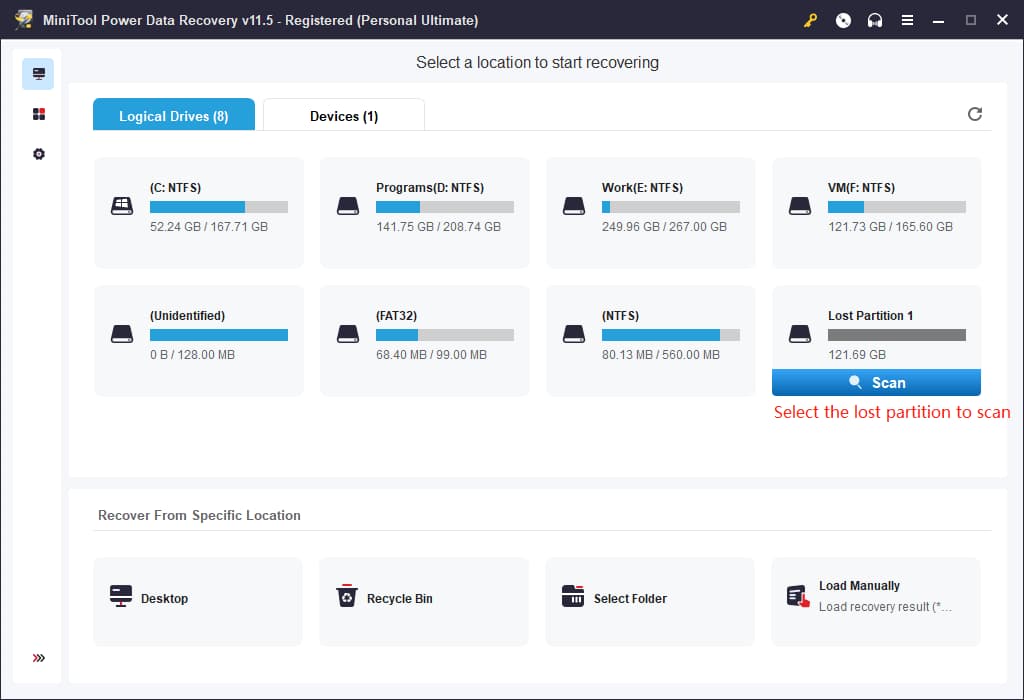Select the Work(E: NTFS) drive
Viewport: 1024px width, 700px height.
tap(651, 212)
